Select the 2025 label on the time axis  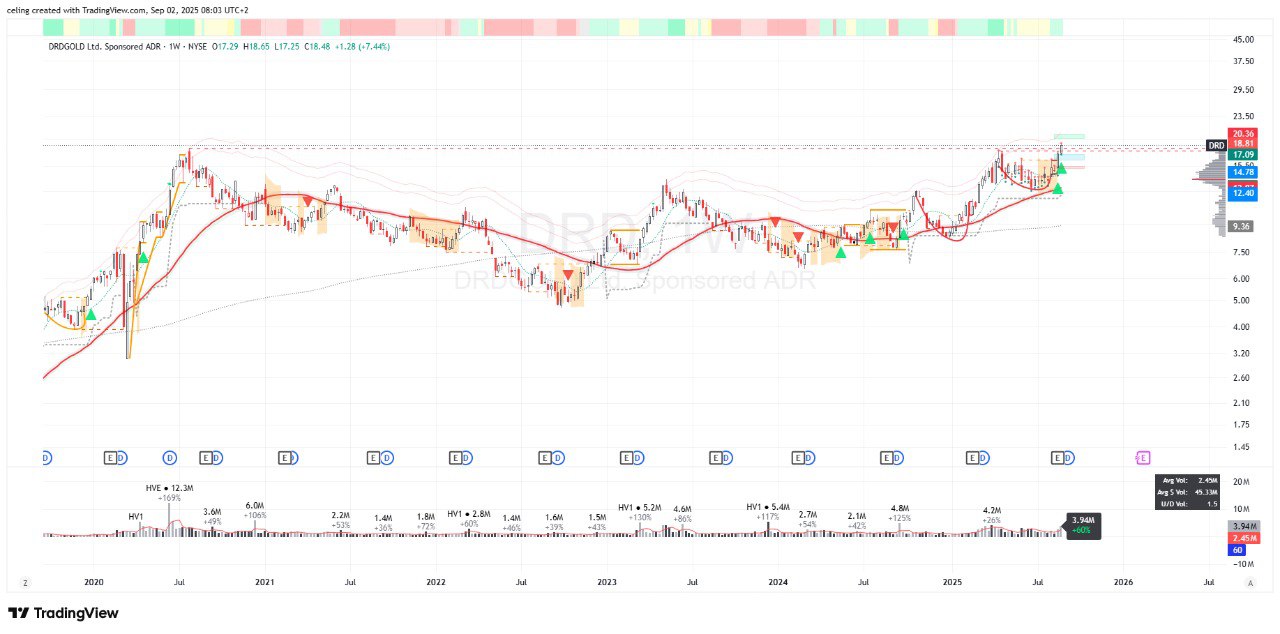coord(952,581)
